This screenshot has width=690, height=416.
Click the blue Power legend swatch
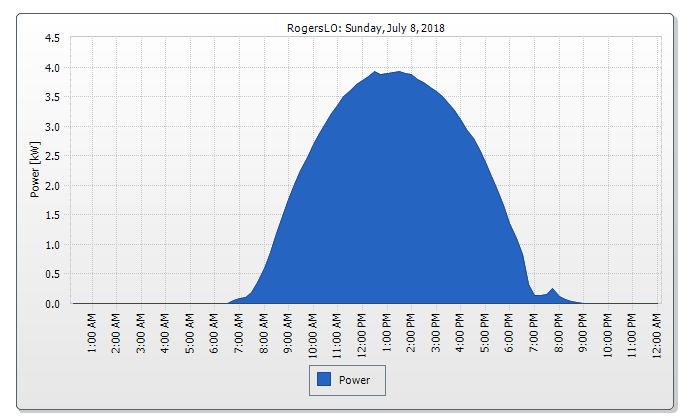[x=324, y=379]
